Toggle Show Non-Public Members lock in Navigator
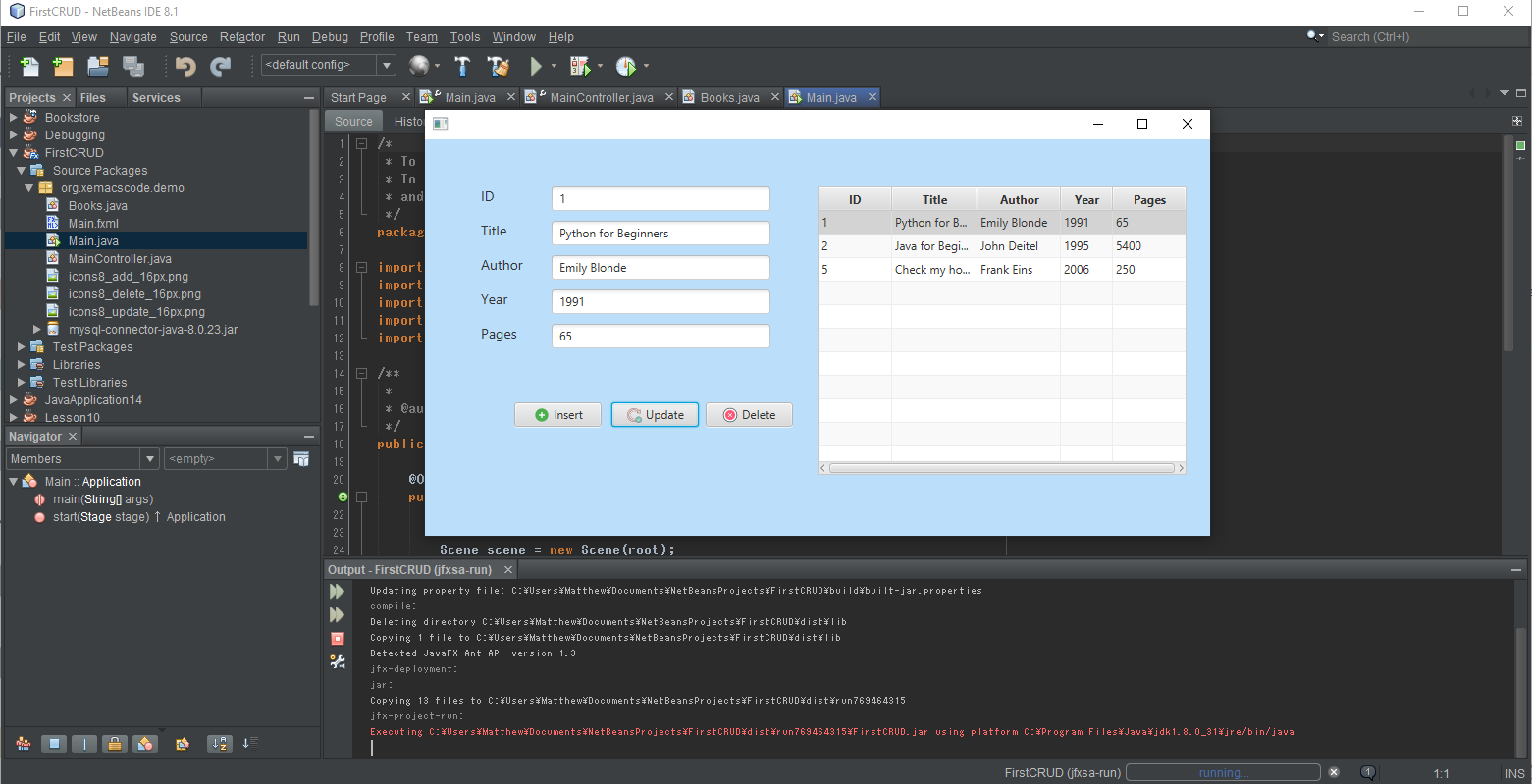 pos(115,744)
